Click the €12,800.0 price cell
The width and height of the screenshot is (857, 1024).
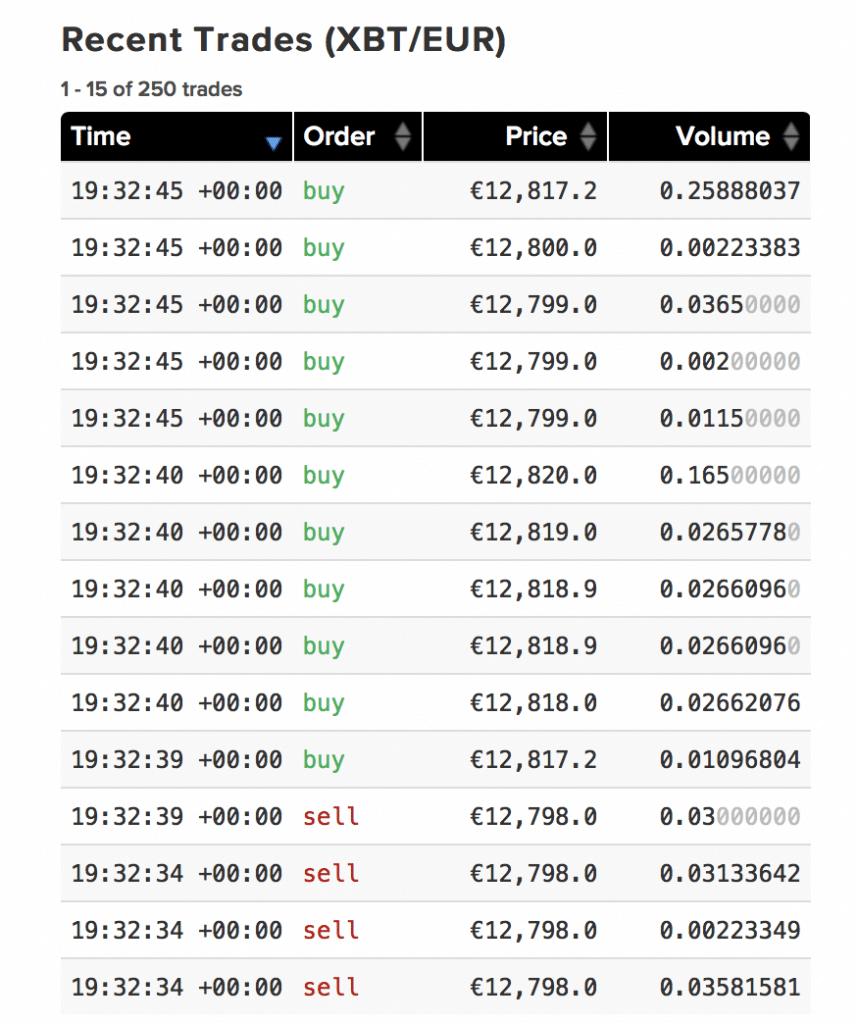pos(533,247)
